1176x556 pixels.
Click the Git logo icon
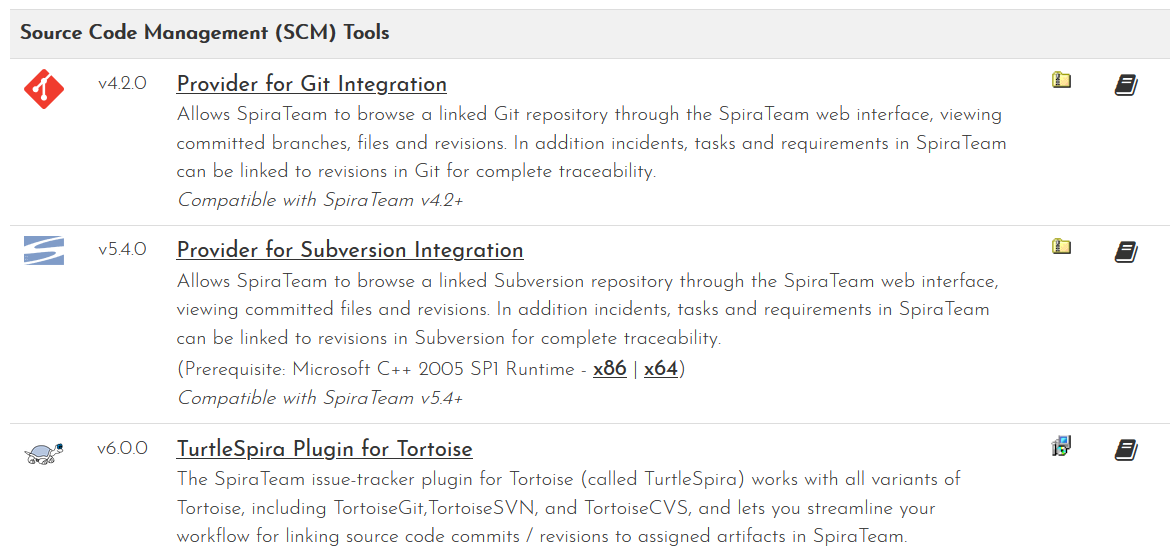point(44,89)
